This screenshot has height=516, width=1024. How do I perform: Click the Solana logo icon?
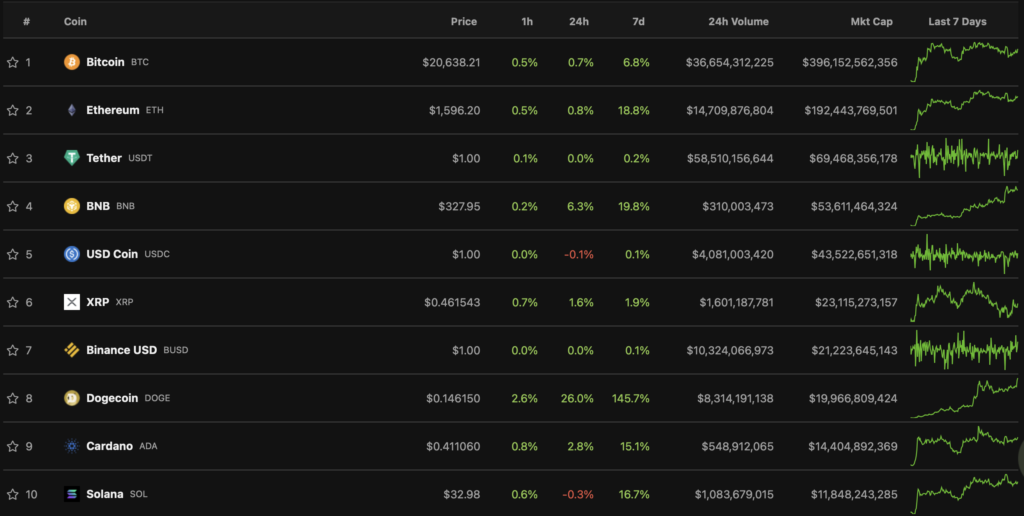(x=72, y=494)
